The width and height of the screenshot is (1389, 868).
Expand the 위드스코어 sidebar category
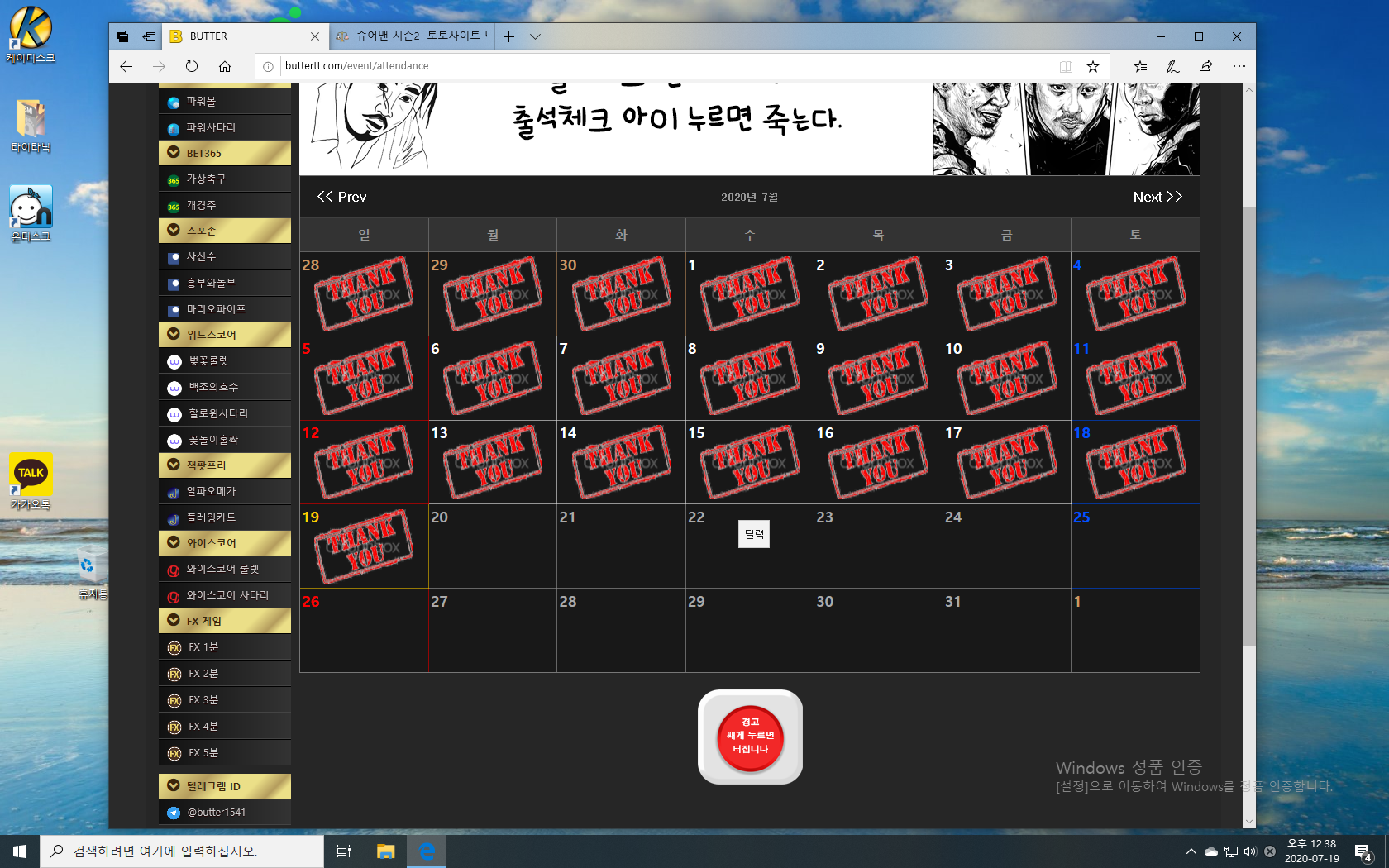[224, 335]
